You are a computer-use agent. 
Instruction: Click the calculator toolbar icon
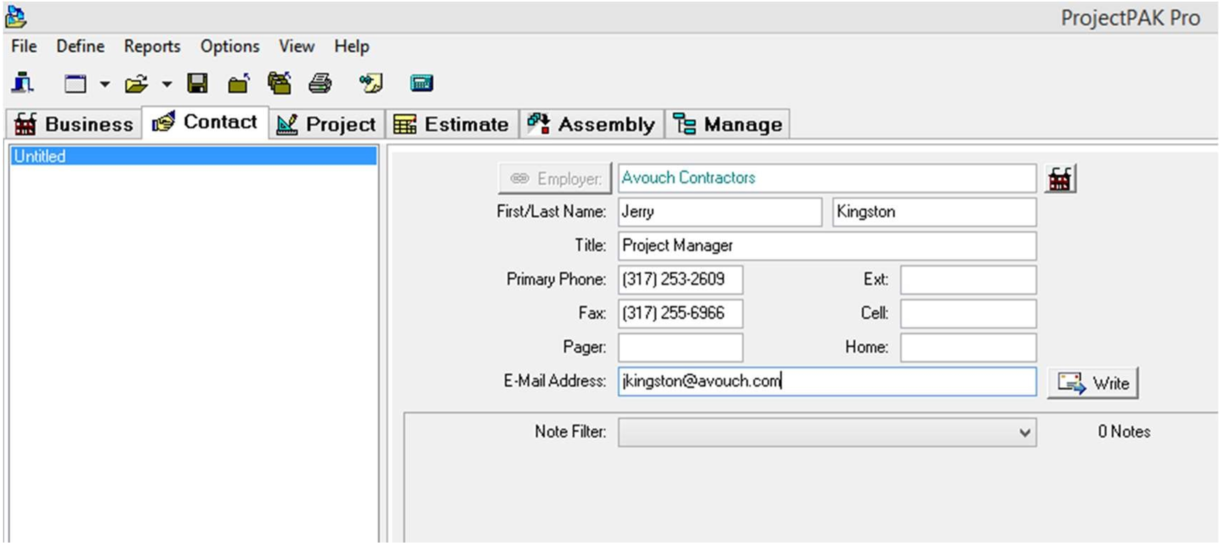(x=422, y=85)
